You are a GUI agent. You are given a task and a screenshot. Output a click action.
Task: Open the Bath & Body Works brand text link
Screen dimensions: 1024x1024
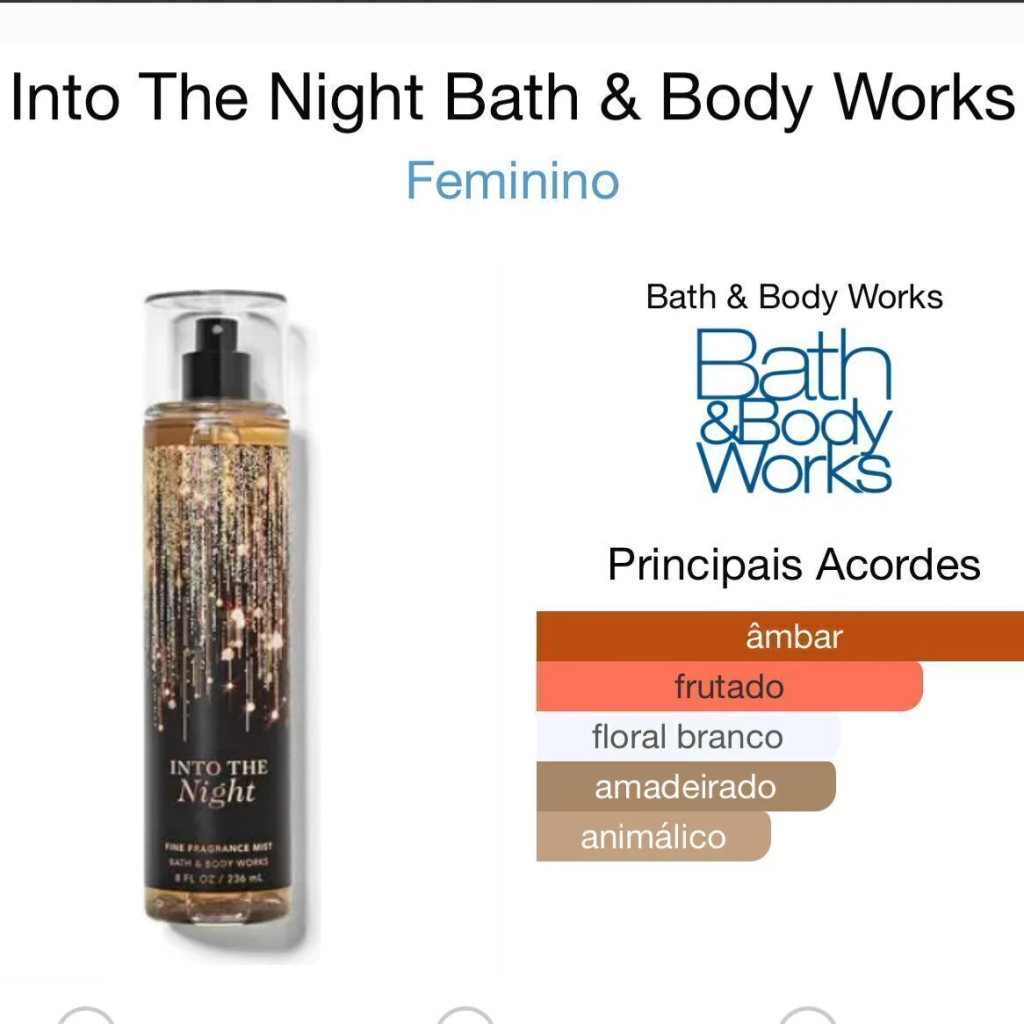pyautogui.click(x=794, y=297)
